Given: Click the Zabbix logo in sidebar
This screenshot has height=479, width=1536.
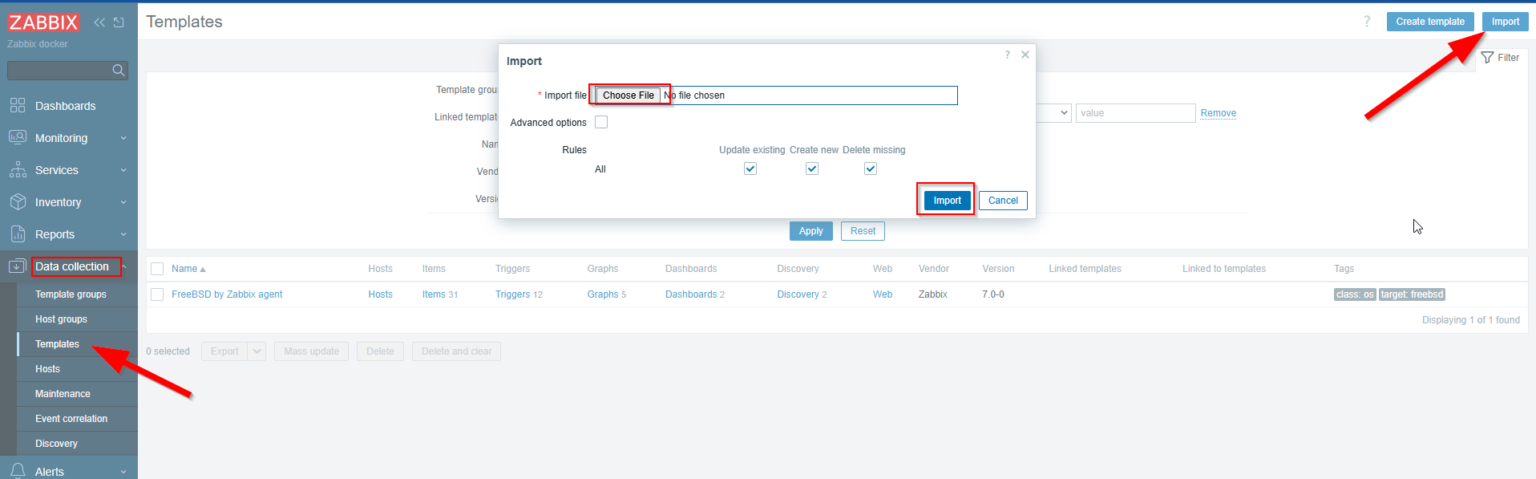Looking at the screenshot, I should [x=43, y=22].
